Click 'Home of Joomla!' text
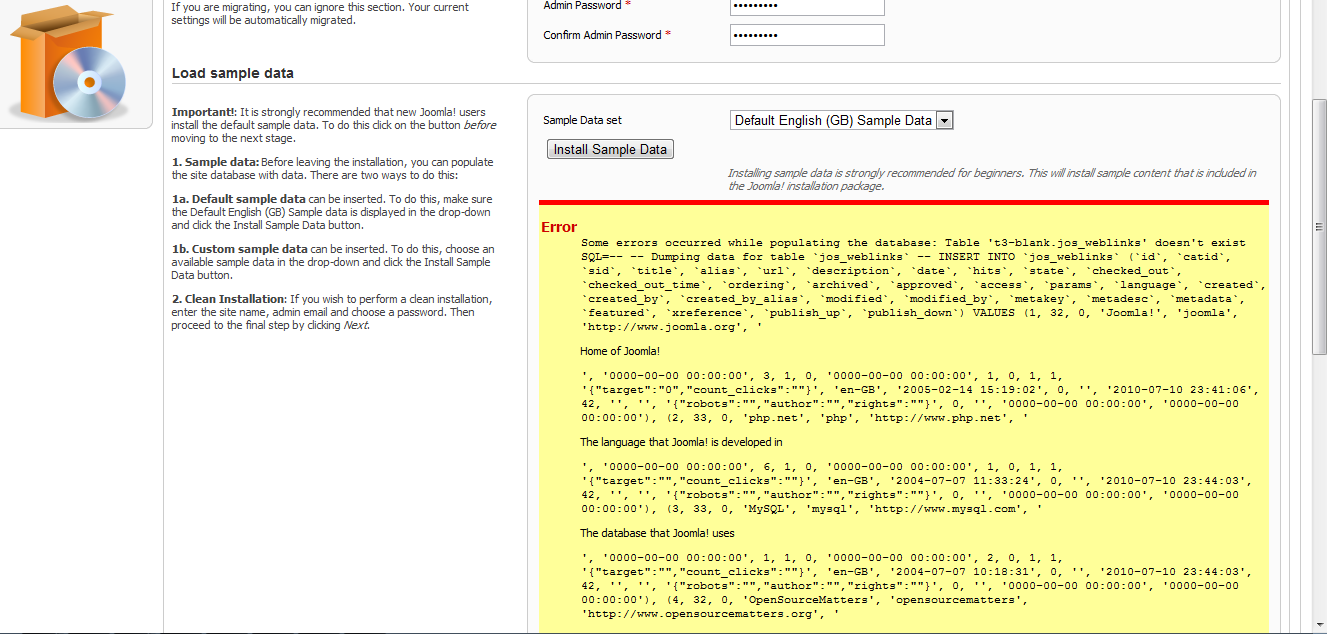 click(620, 351)
